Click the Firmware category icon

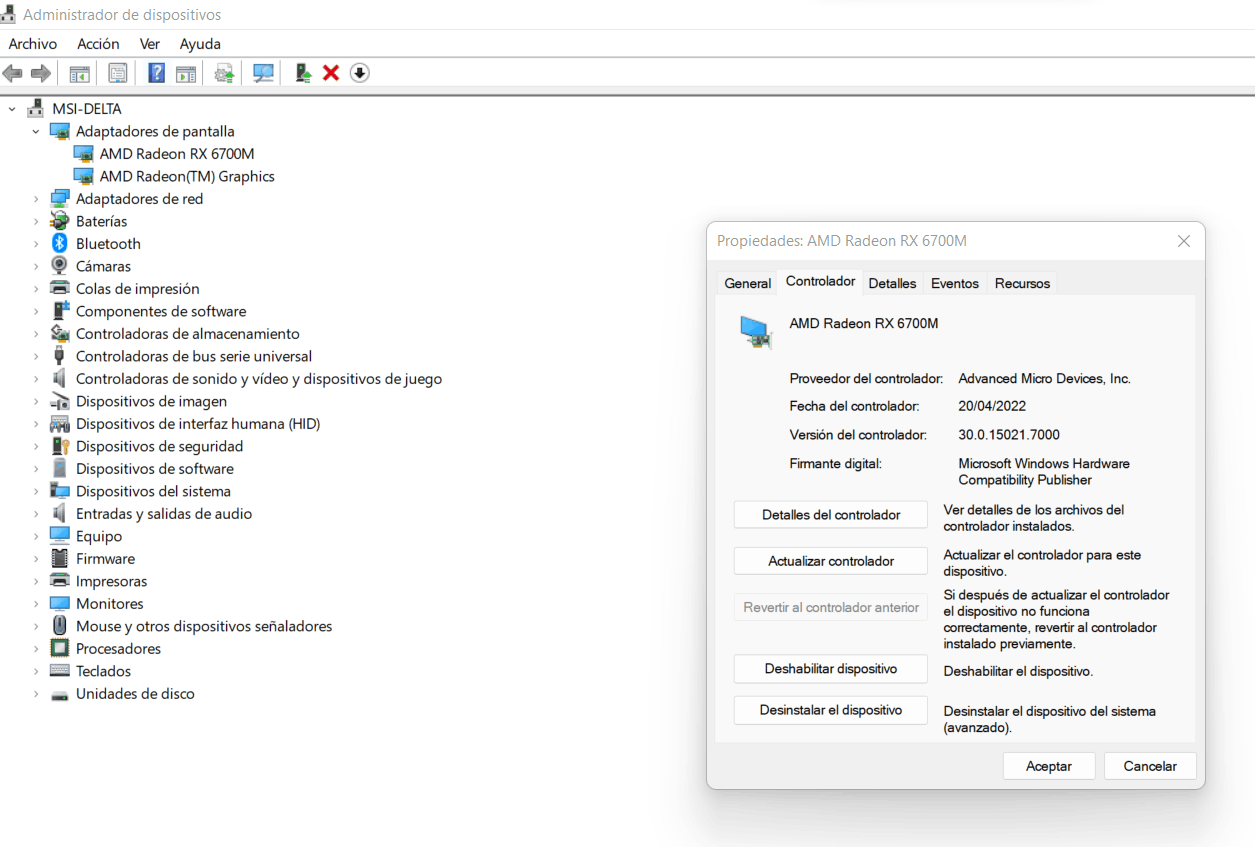60,559
